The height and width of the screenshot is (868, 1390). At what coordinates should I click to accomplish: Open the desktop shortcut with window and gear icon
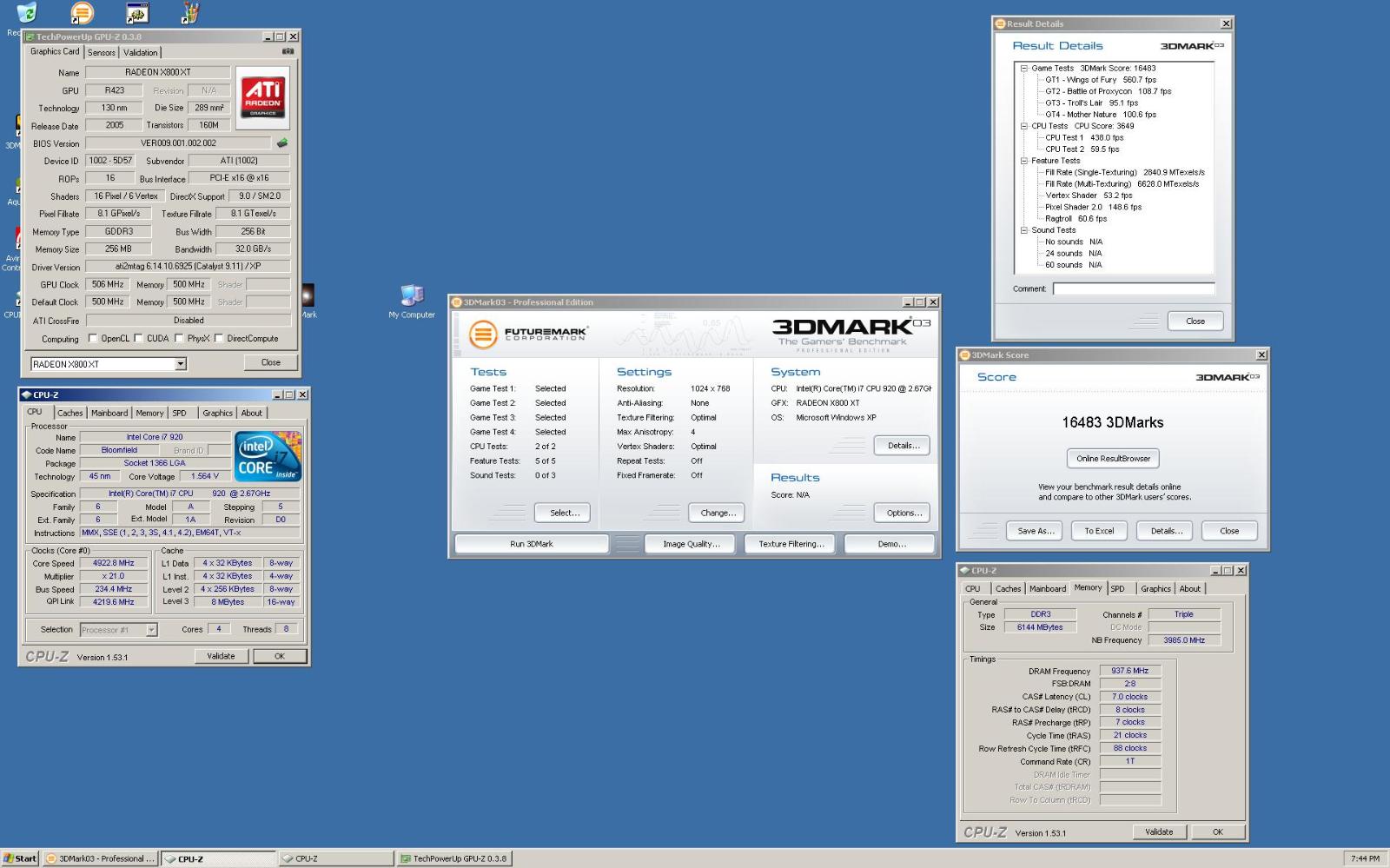(137, 13)
